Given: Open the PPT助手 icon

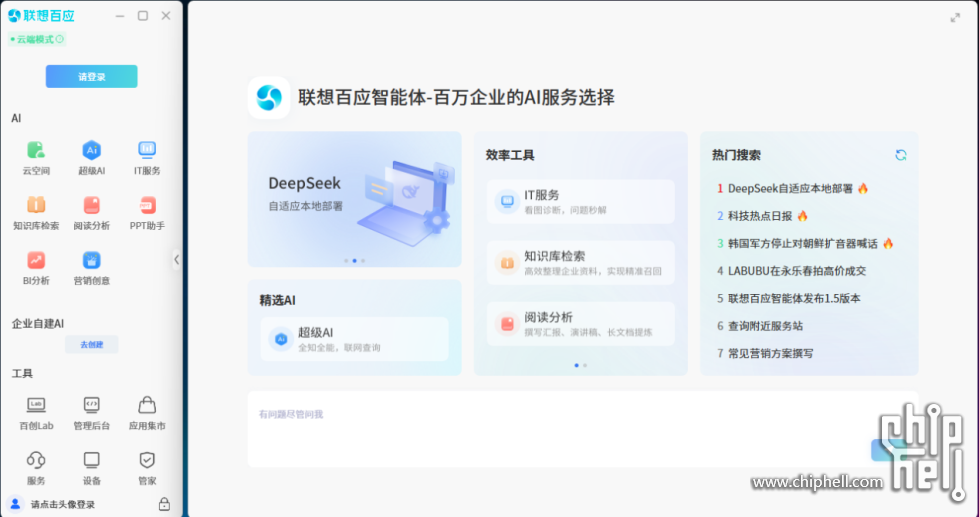Looking at the screenshot, I should 147,205.
